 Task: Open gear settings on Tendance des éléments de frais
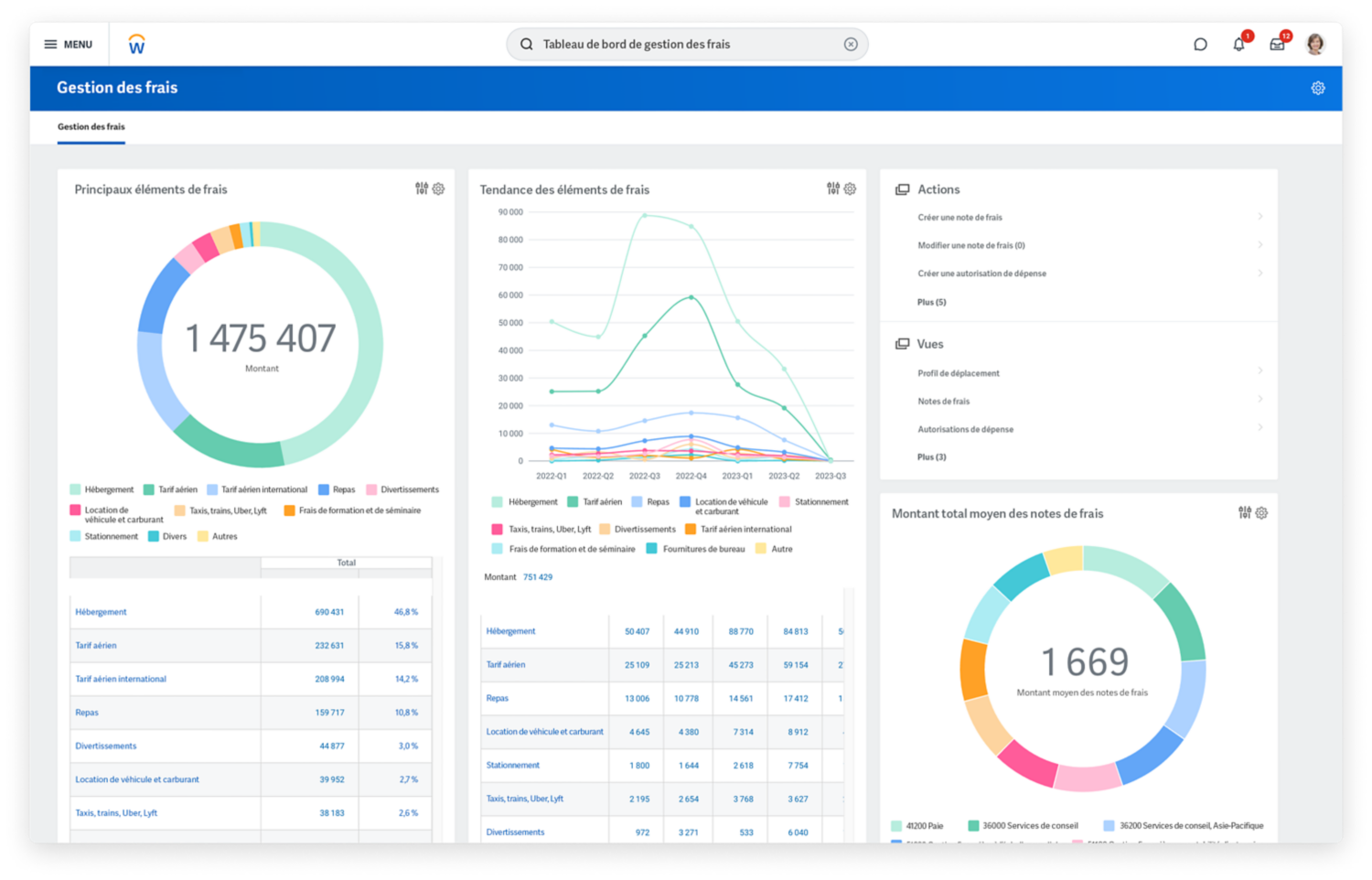(x=850, y=188)
